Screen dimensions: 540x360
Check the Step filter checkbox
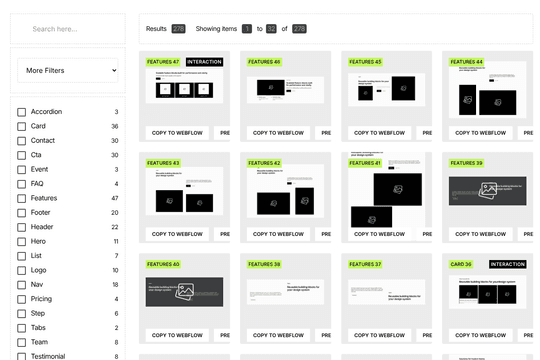pyautogui.click(x=21, y=314)
